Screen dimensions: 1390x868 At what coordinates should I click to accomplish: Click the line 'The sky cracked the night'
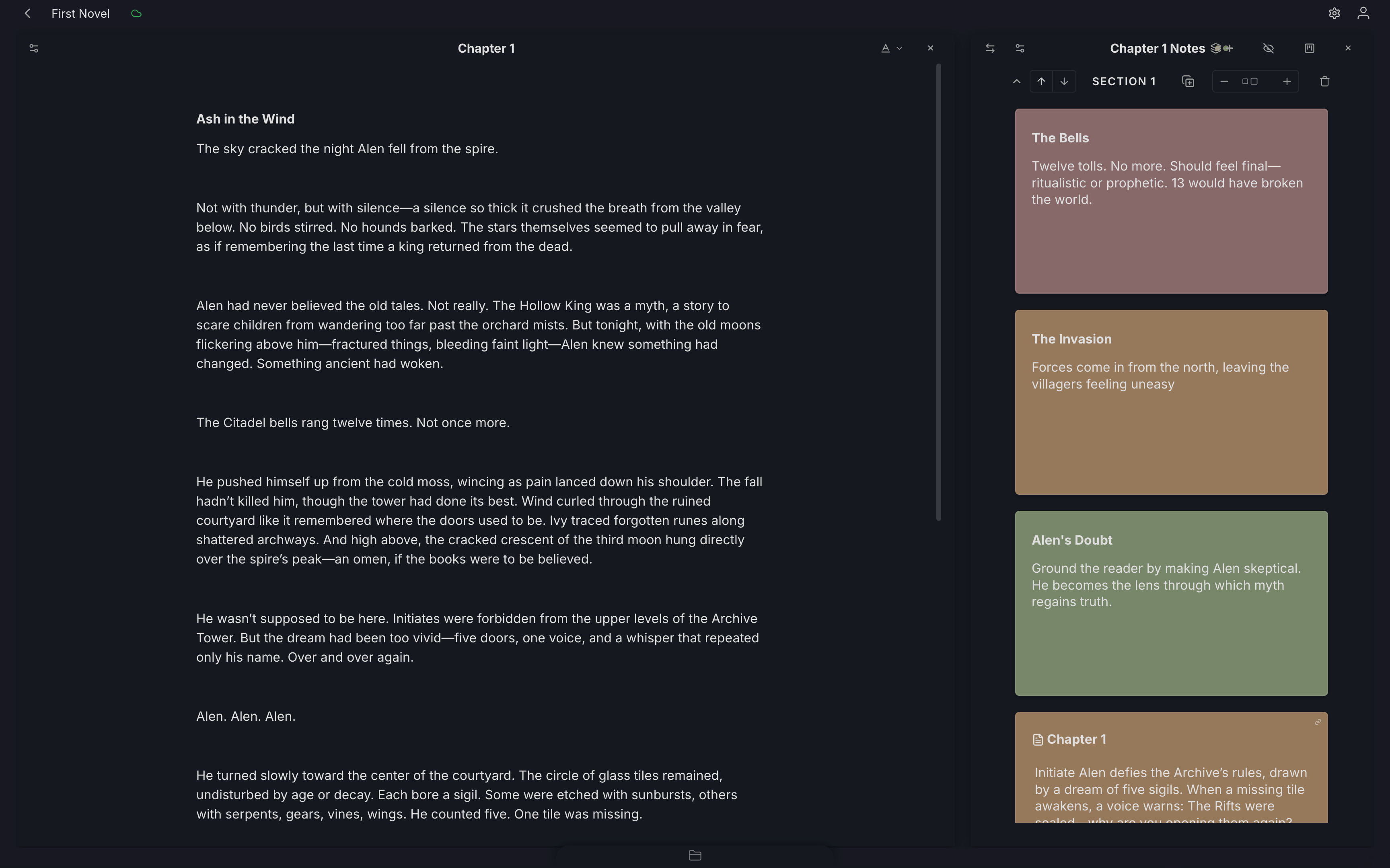pos(347,149)
